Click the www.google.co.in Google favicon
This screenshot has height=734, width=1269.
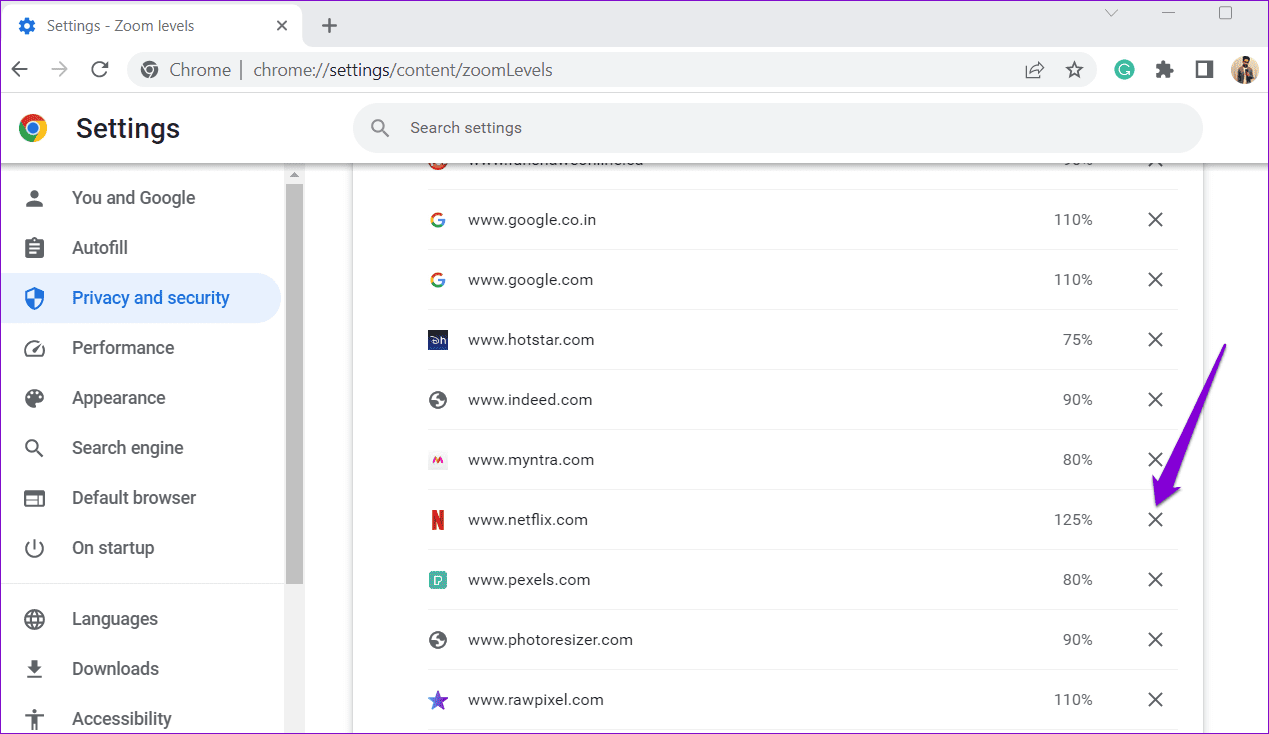437,220
